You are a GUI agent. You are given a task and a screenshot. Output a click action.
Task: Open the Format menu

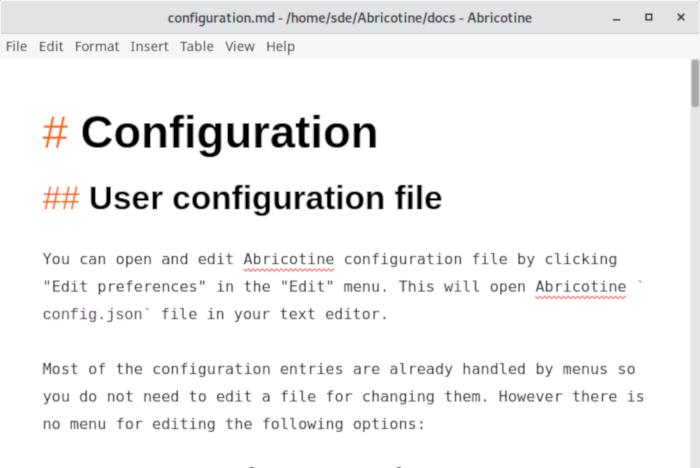[x=97, y=46]
